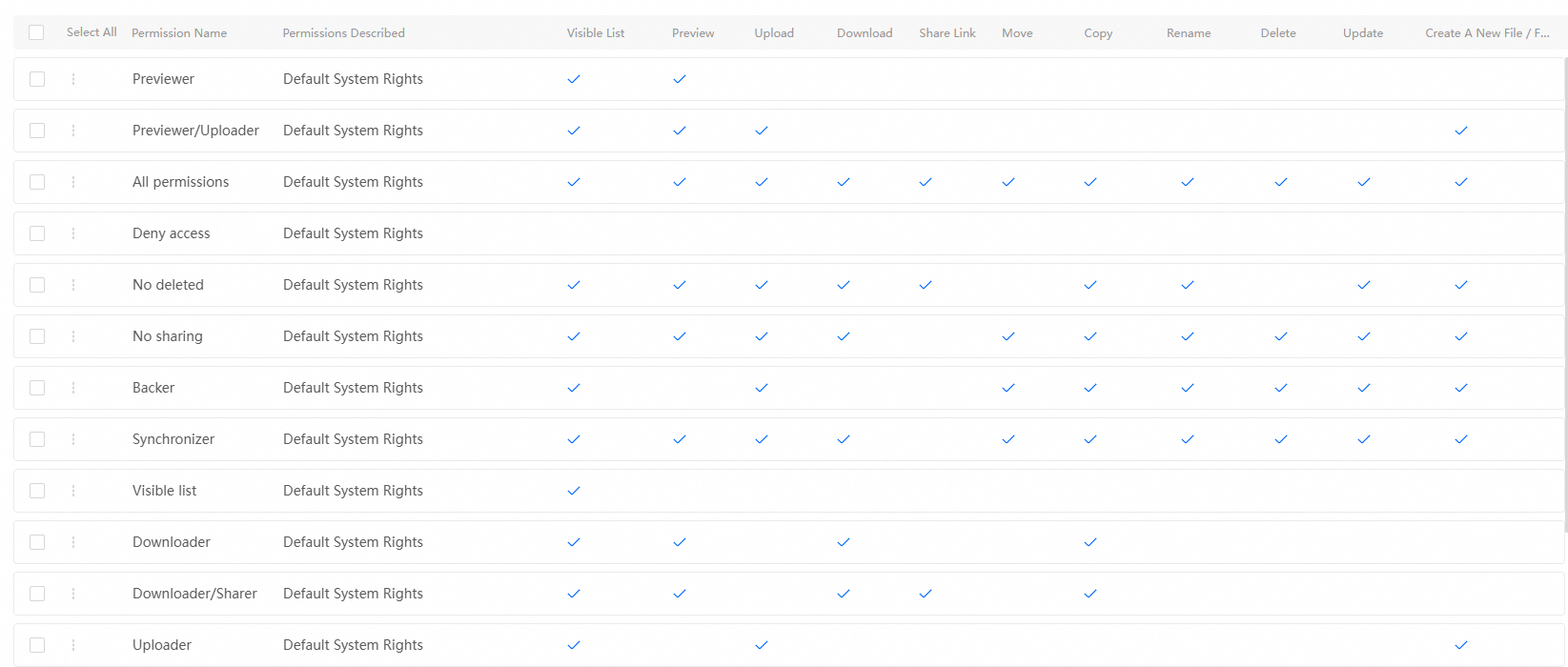1568x667 pixels.
Task: Check the All permissions row checkbox
Action: (37, 182)
